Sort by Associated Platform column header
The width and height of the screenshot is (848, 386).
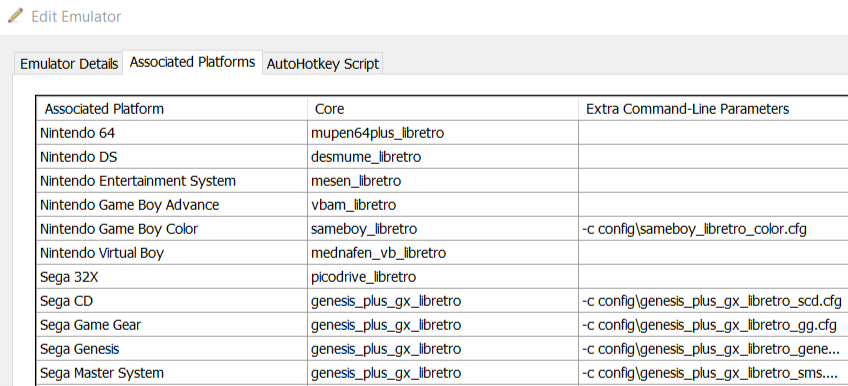pos(172,109)
